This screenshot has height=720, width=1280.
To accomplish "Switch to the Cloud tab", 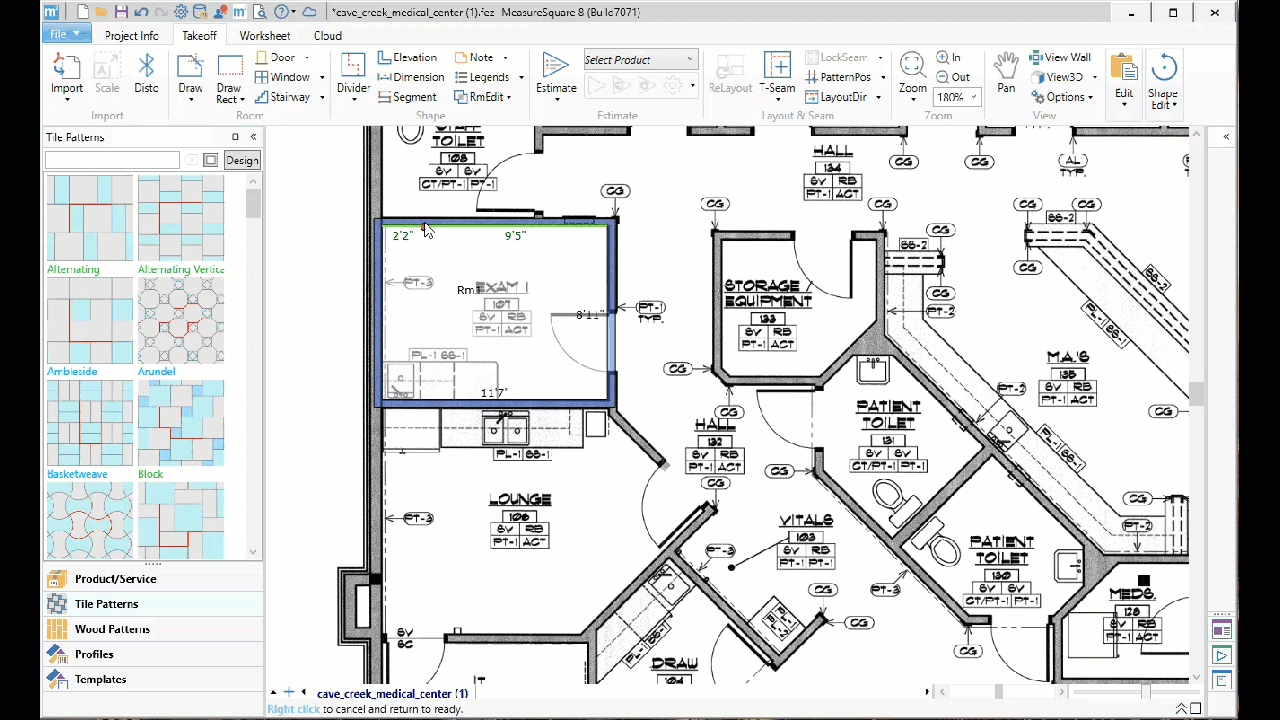I will click(x=328, y=35).
